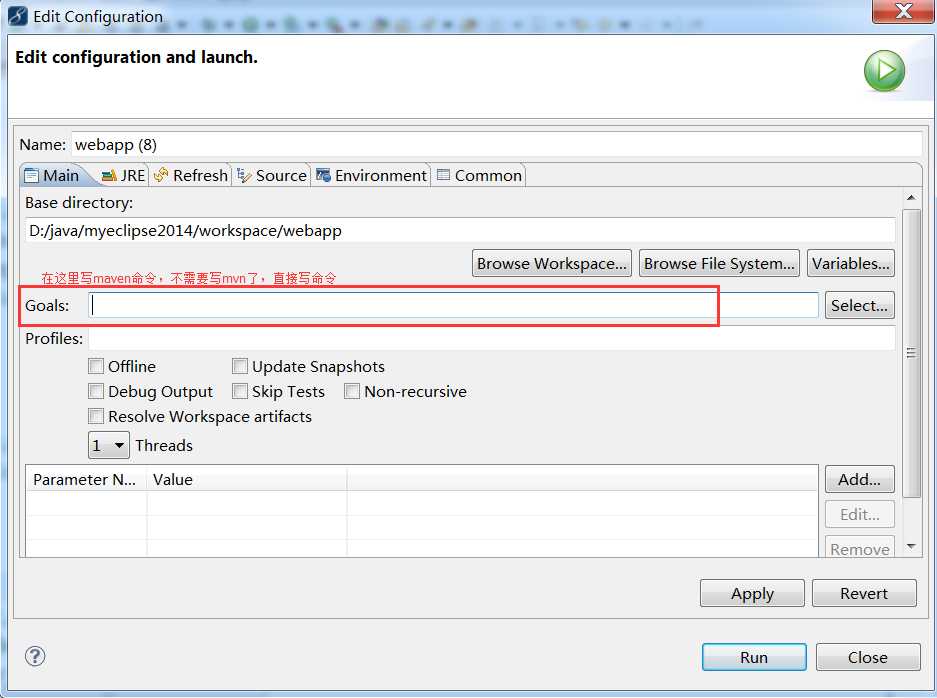This screenshot has height=698, width=937.
Task: Click the scrollbar down arrow
Action: [911, 546]
